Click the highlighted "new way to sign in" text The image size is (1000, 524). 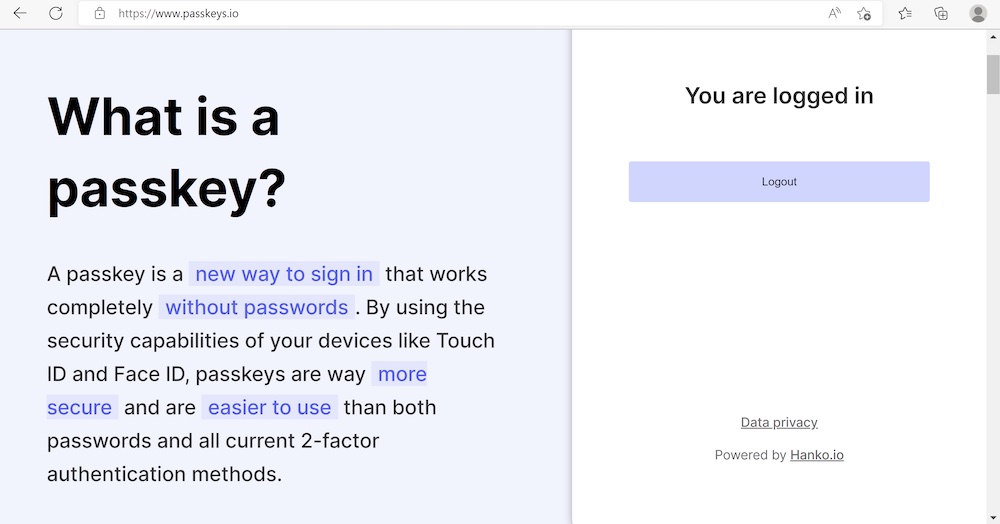[284, 274]
